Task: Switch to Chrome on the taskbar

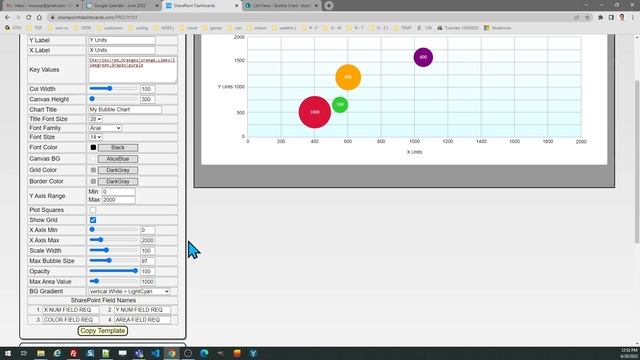Action: [x=171, y=353]
